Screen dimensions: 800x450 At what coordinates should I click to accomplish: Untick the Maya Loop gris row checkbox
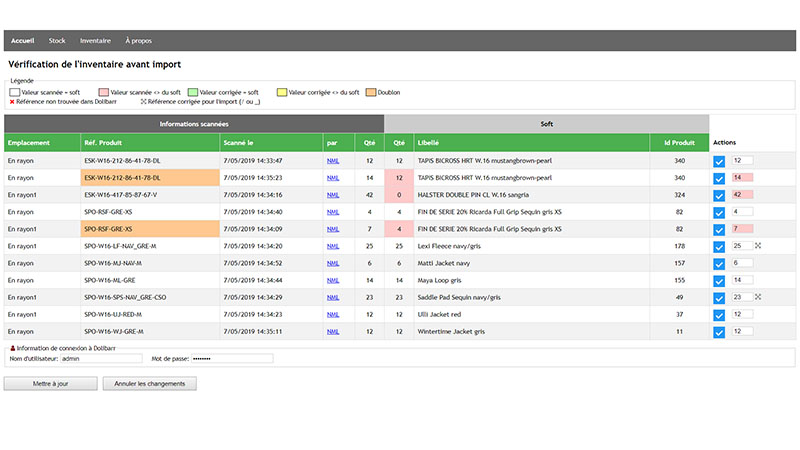tap(720, 280)
